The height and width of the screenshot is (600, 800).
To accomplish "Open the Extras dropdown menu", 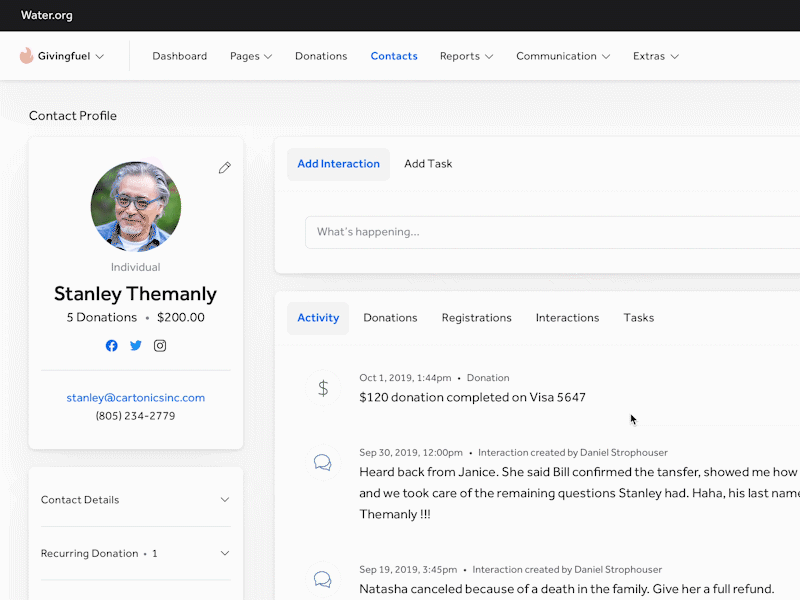I will click(656, 56).
